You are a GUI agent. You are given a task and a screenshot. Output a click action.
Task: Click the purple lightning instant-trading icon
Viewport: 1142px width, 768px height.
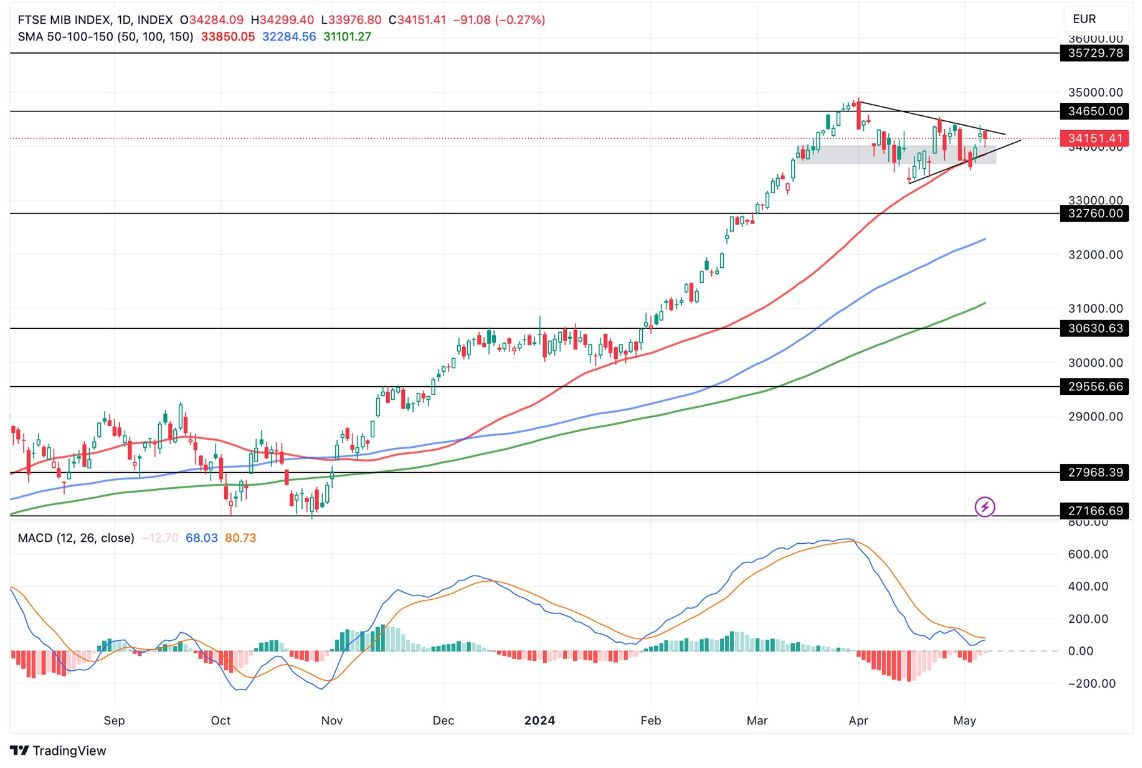[985, 508]
